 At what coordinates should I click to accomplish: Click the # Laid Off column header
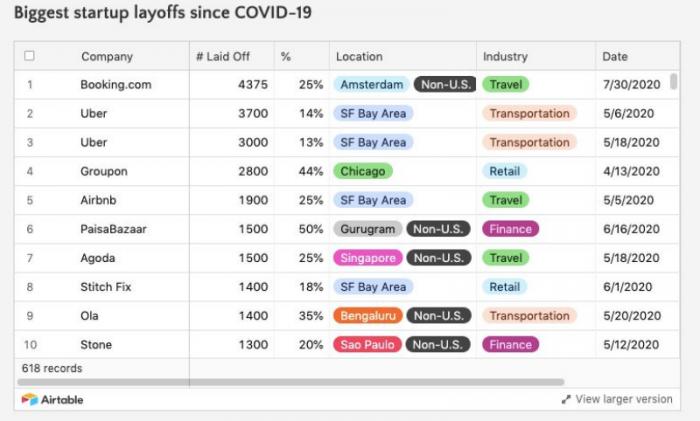click(223, 57)
